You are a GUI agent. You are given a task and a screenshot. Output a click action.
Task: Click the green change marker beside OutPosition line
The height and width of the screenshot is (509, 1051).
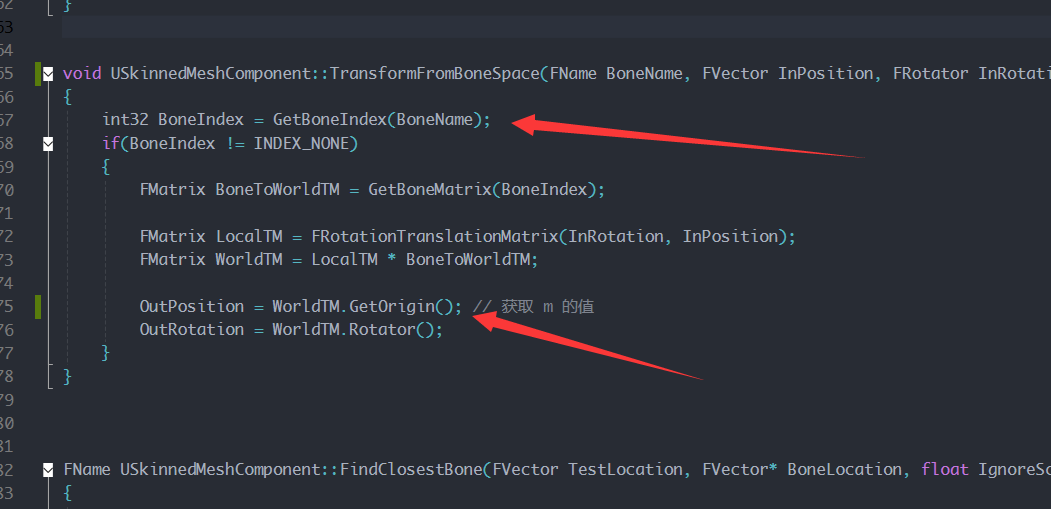38,306
